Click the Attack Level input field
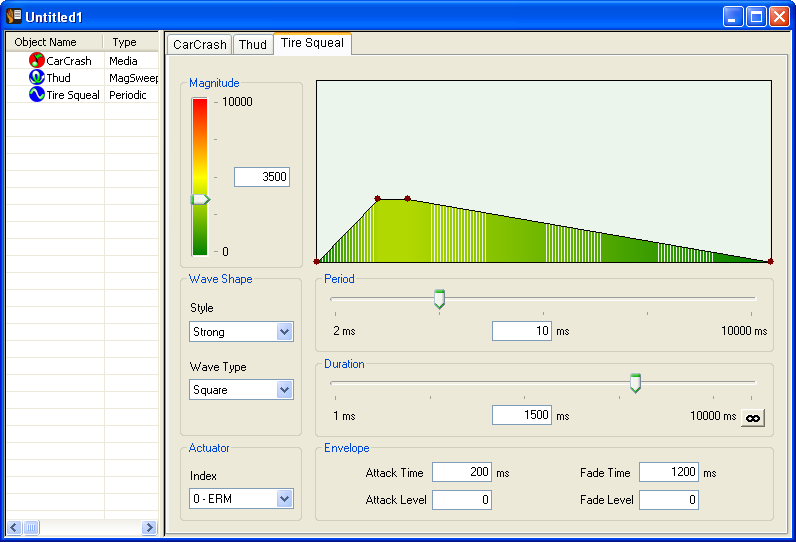The width and height of the screenshot is (796, 542). click(462, 500)
